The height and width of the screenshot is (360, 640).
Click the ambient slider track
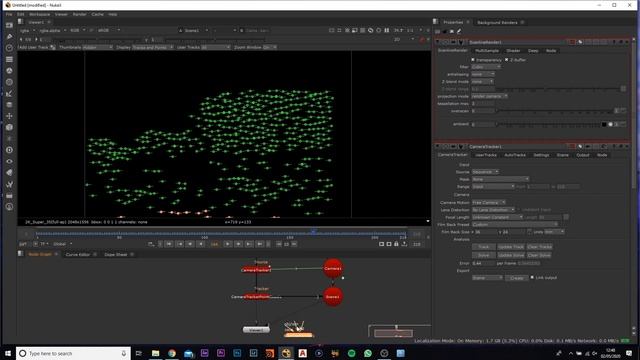(x=548, y=124)
